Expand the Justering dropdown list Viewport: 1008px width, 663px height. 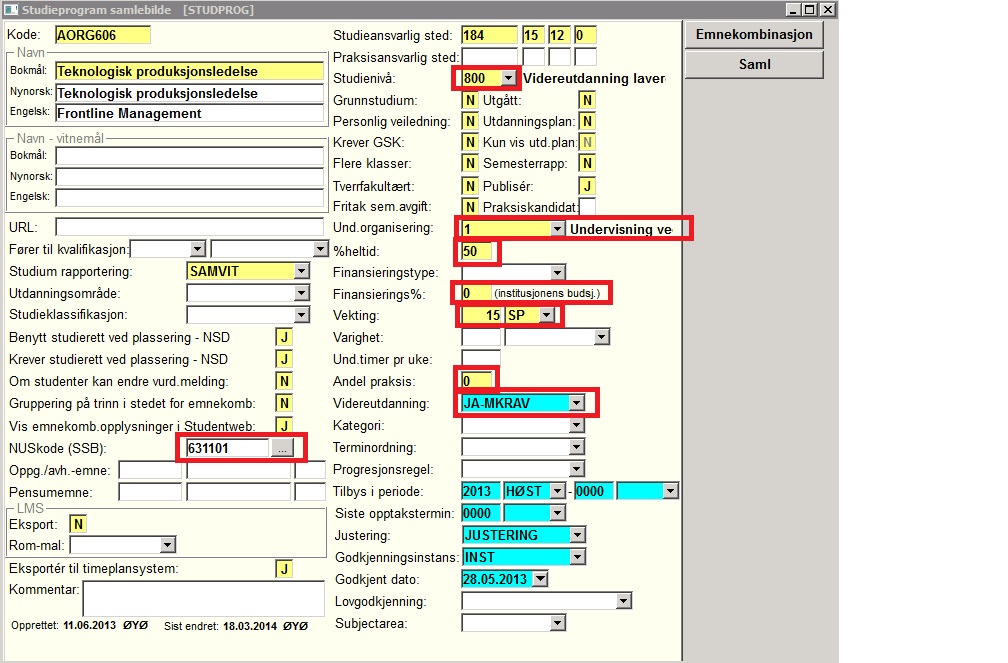(x=575, y=535)
